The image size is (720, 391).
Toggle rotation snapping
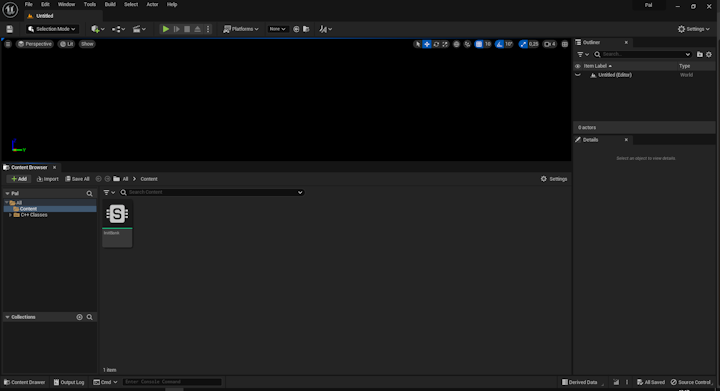[x=500, y=44]
